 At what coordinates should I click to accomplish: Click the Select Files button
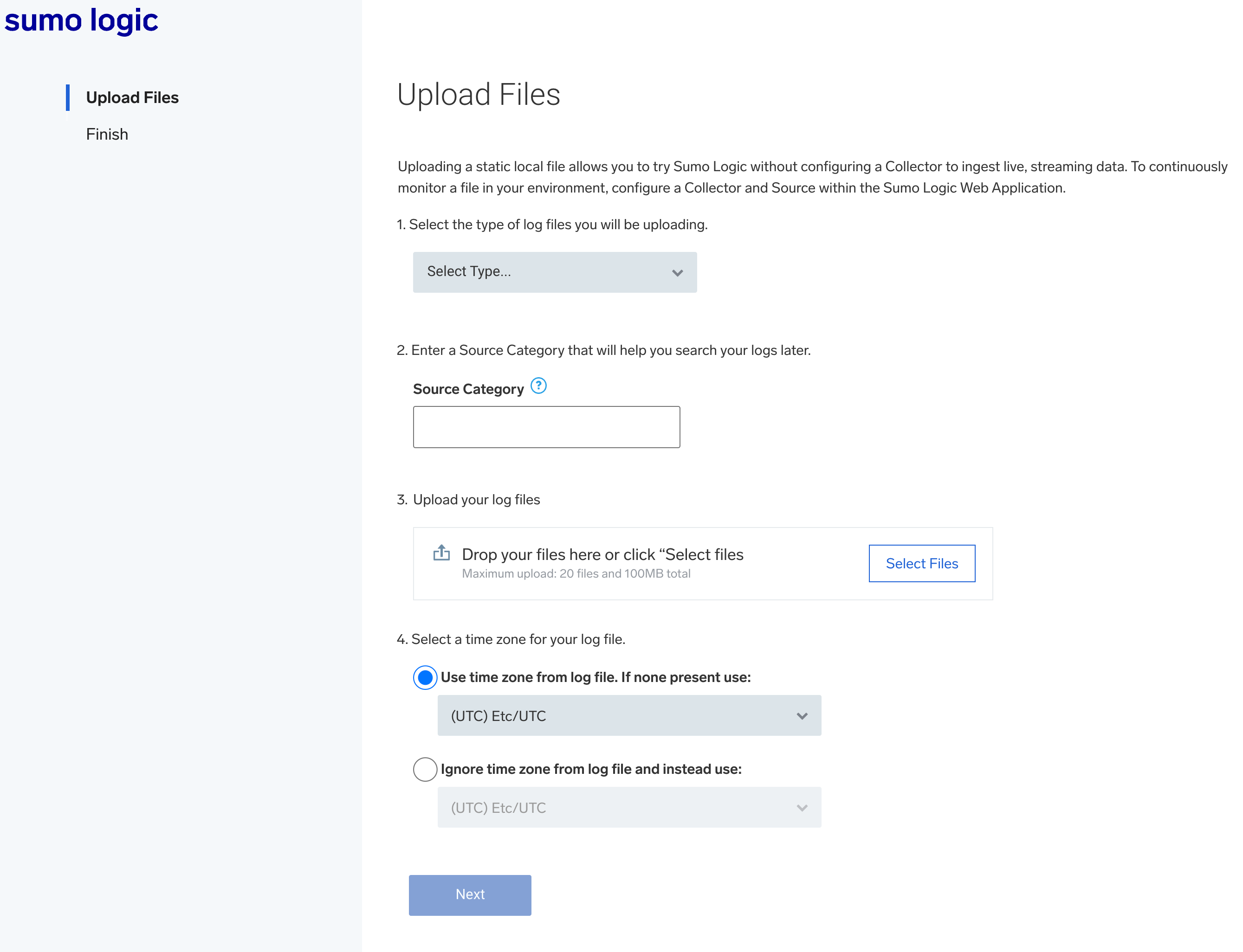pyautogui.click(x=921, y=563)
